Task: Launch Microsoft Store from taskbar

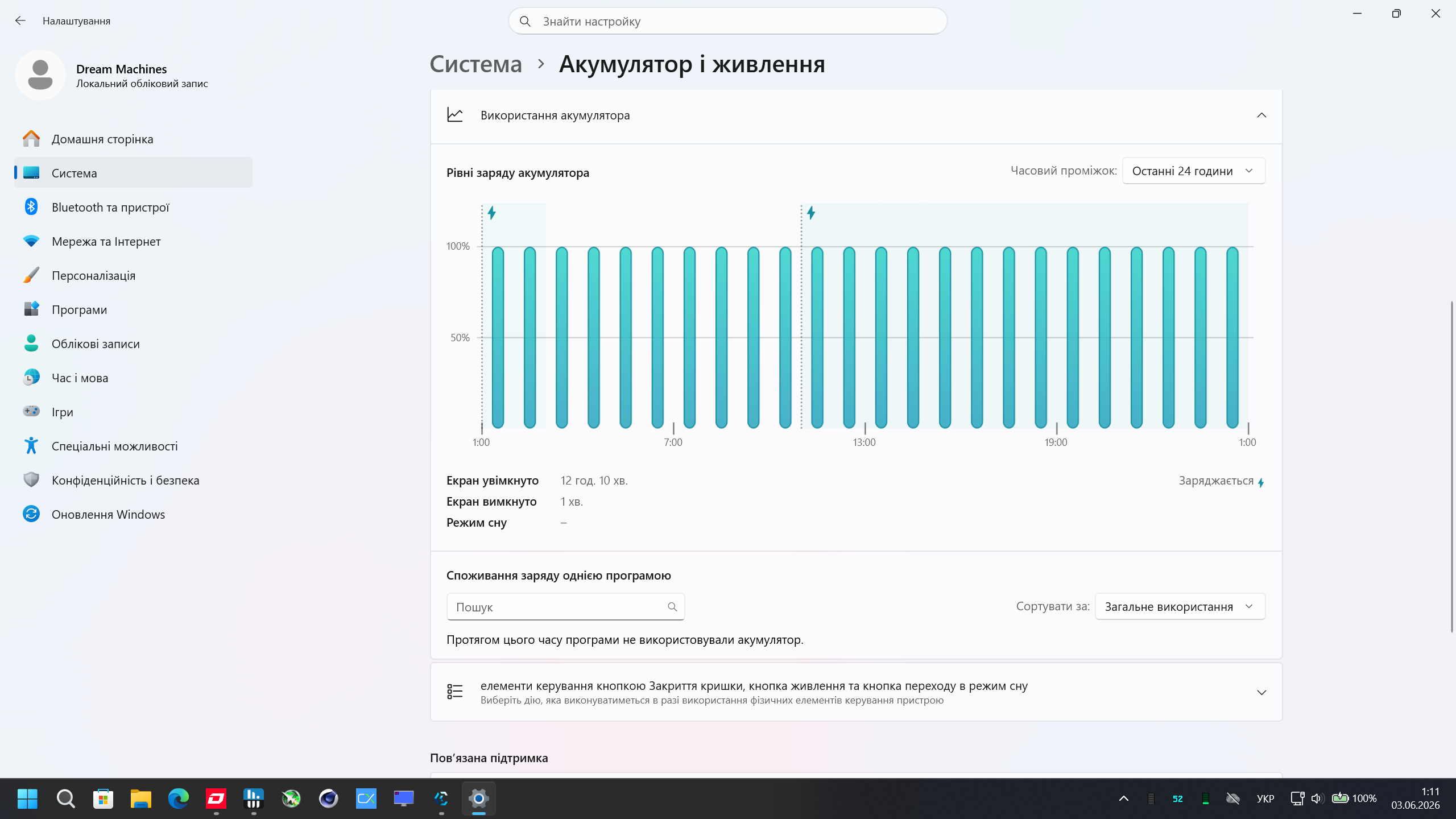Action: click(103, 799)
